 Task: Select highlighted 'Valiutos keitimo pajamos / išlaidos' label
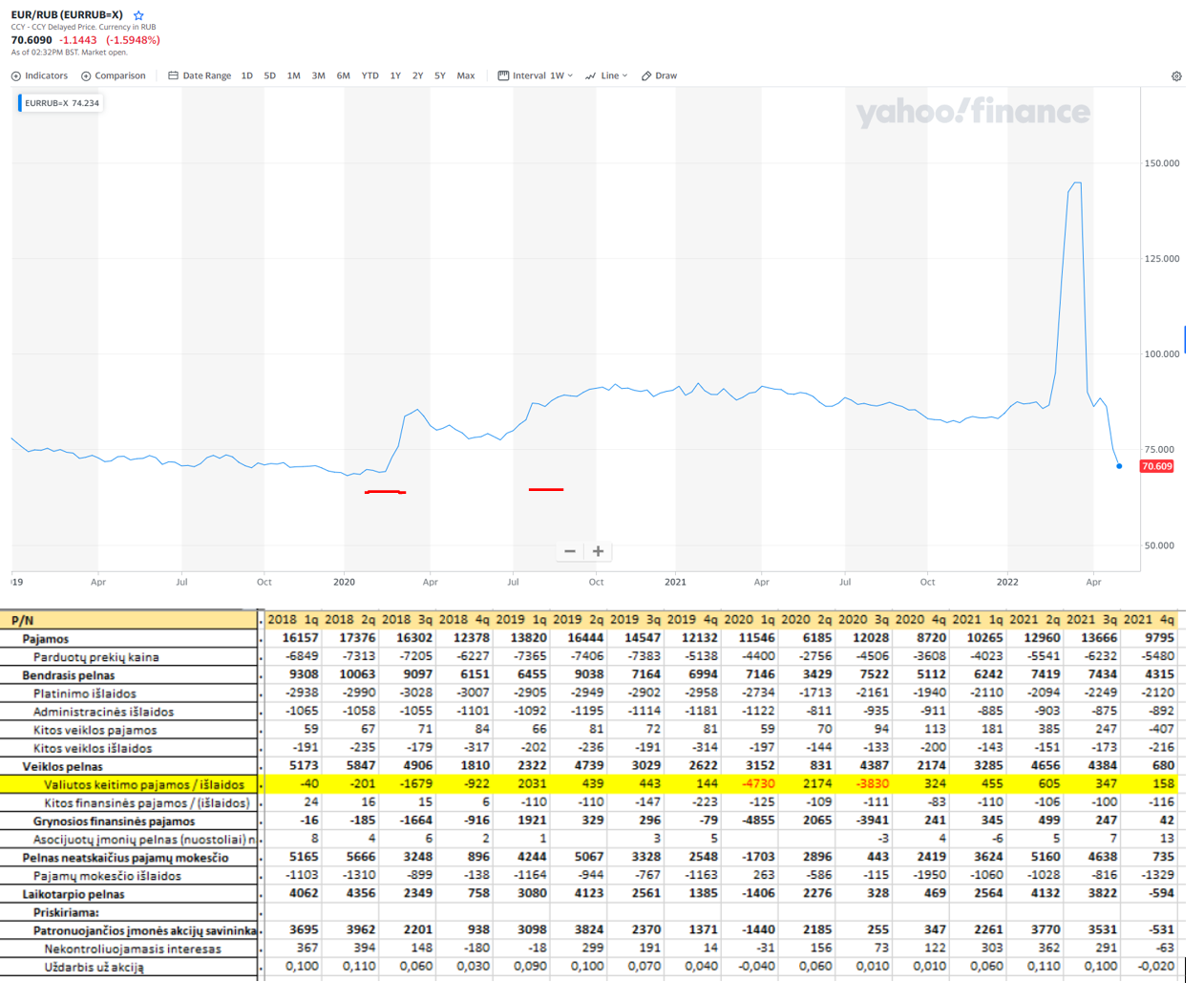point(144,784)
